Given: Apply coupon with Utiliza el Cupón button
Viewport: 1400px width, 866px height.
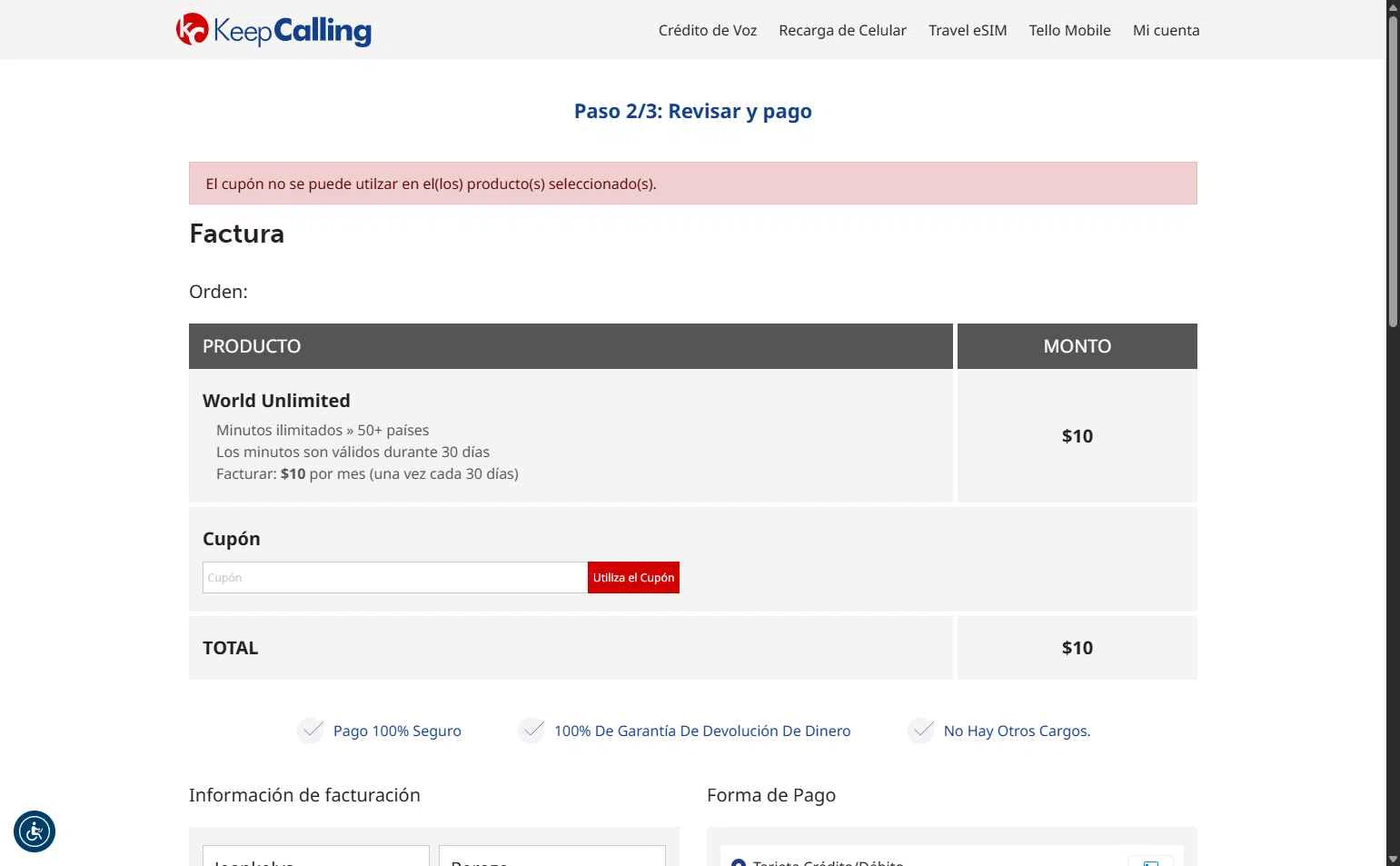Looking at the screenshot, I should (633, 578).
